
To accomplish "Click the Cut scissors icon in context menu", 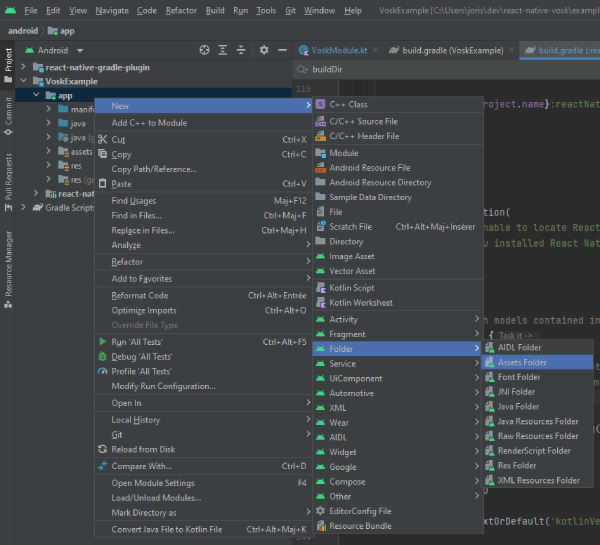I will pyautogui.click(x=102, y=139).
